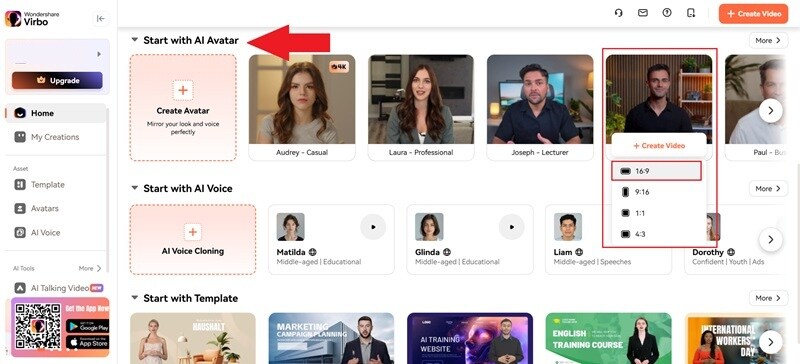Viewport: 800px width, 364px height.
Task: Show next avatars with the arrow button
Action: [770, 111]
